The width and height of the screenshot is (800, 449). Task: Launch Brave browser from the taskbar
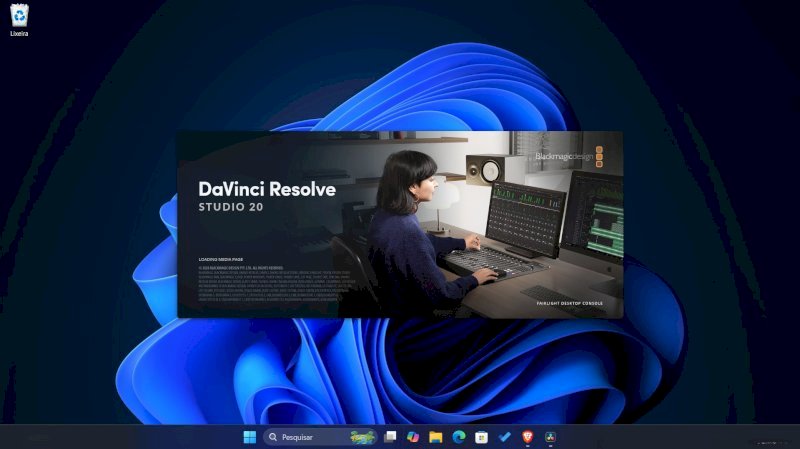click(x=528, y=437)
